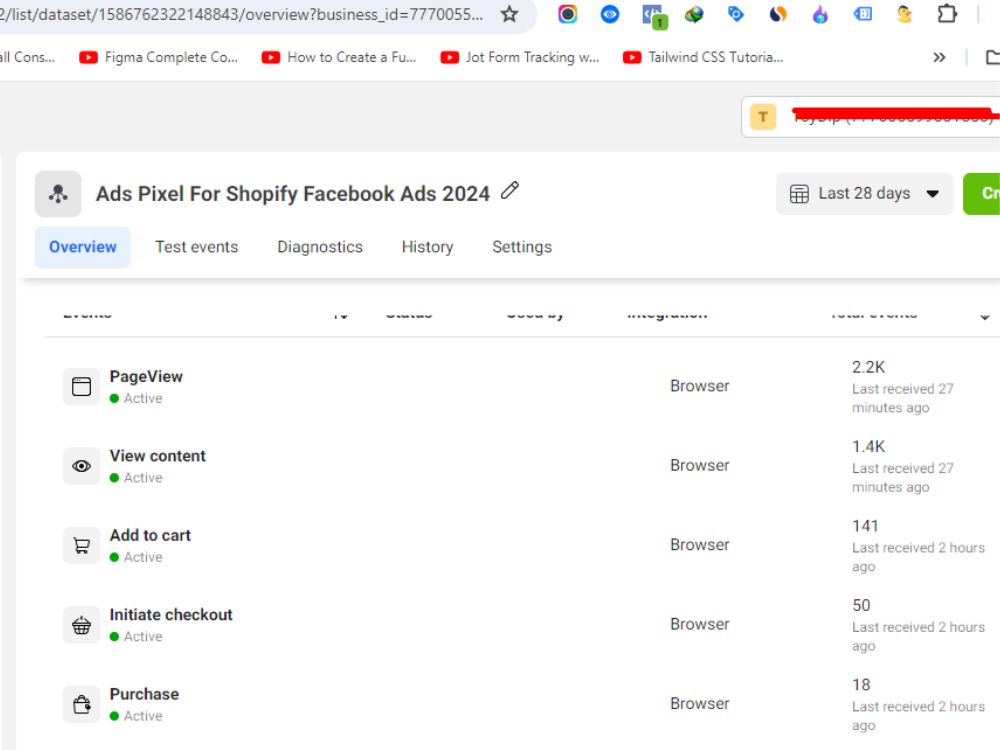Click the 50 total for Initiate checkout

point(862,605)
